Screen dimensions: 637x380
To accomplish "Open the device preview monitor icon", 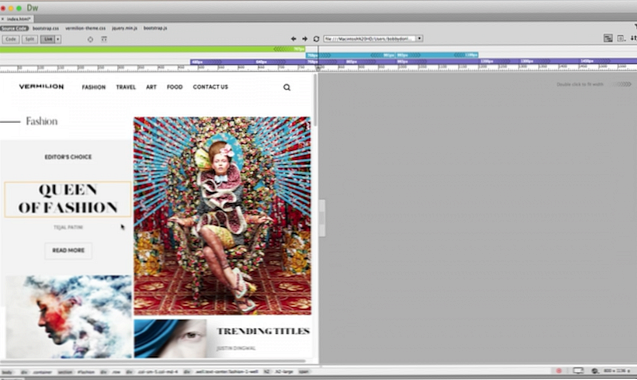I will click(x=578, y=371).
